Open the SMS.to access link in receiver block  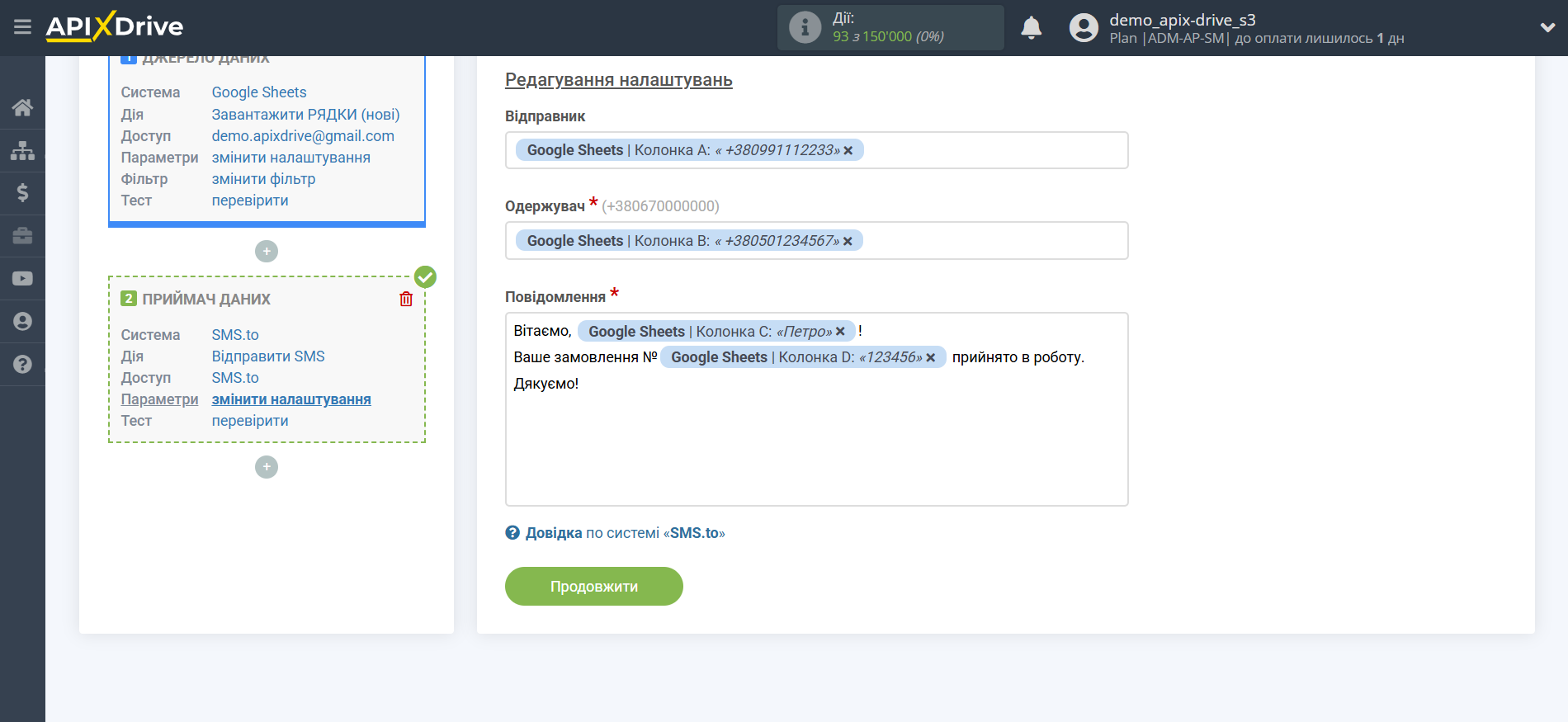235,378
